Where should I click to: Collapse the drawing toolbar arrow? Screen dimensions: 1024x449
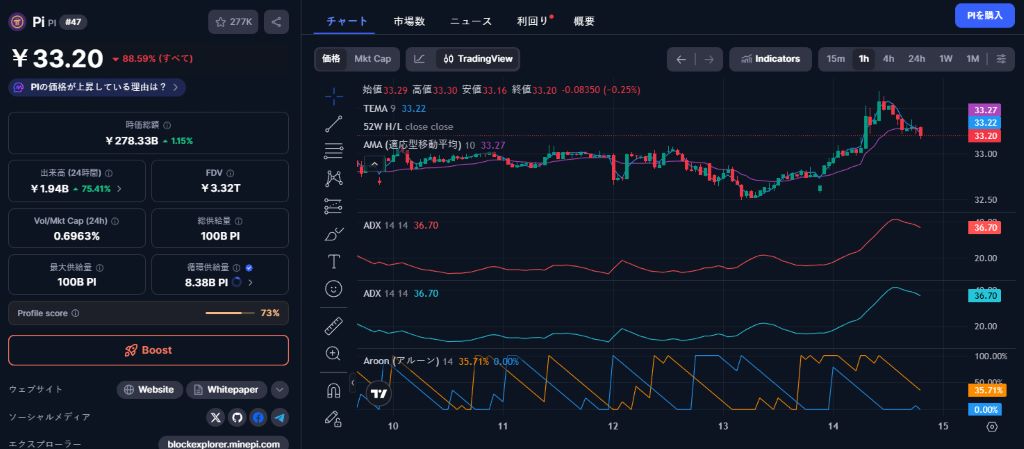[x=353, y=382]
